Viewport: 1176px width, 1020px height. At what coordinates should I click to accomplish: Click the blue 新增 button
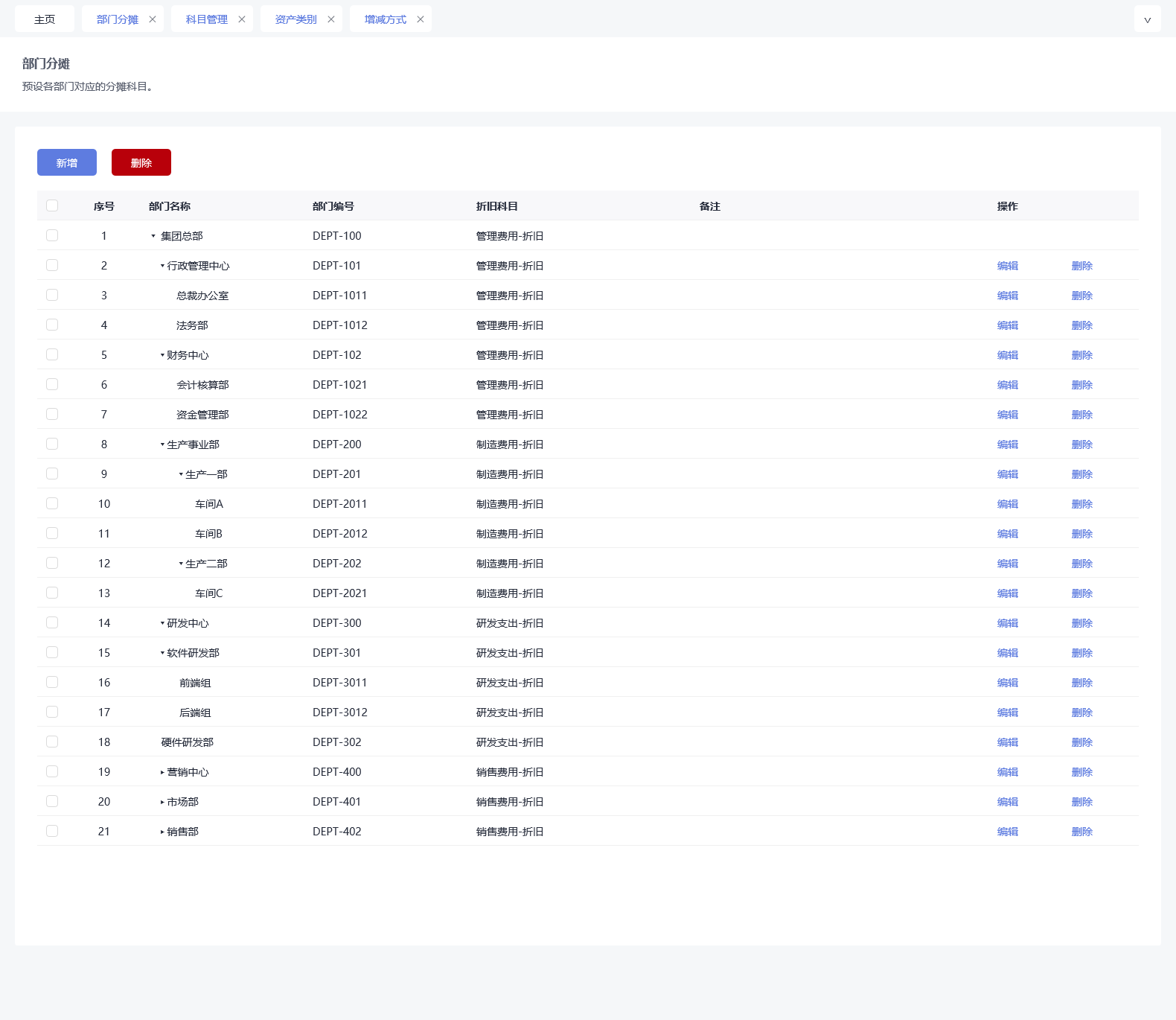point(67,162)
